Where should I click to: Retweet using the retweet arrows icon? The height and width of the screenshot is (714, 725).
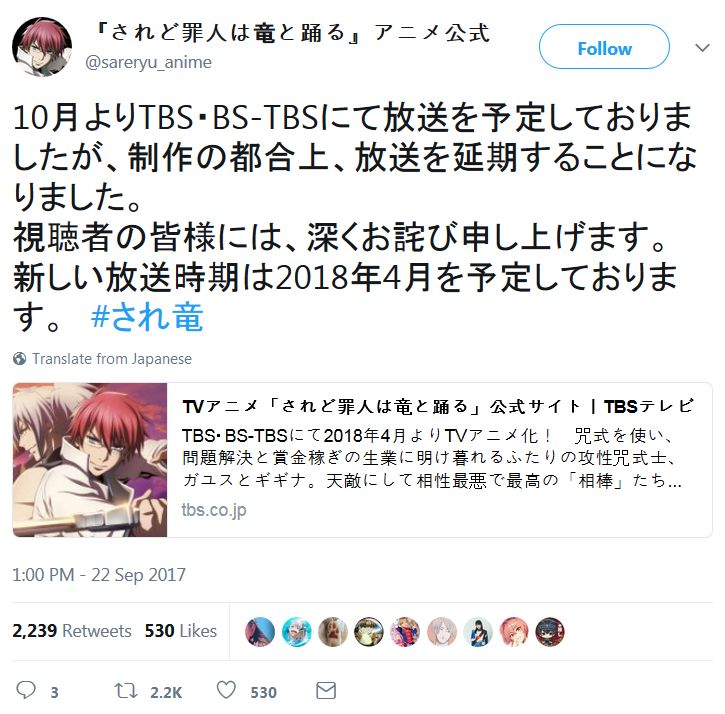click(126, 691)
